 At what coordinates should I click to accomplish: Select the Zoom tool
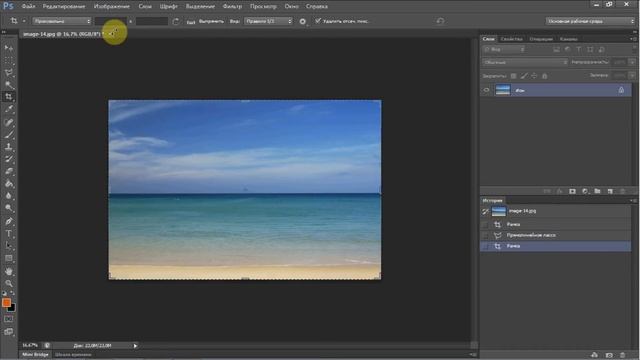pyautogui.click(x=9, y=283)
